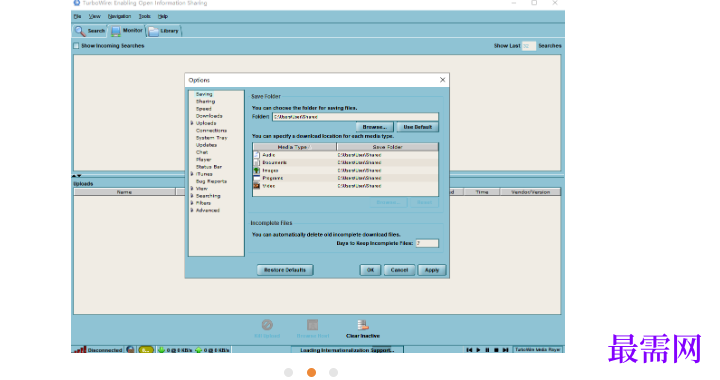Viewport: 720px width, 380px height.
Task: Click the Images media type tree icon
Action: (257, 170)
